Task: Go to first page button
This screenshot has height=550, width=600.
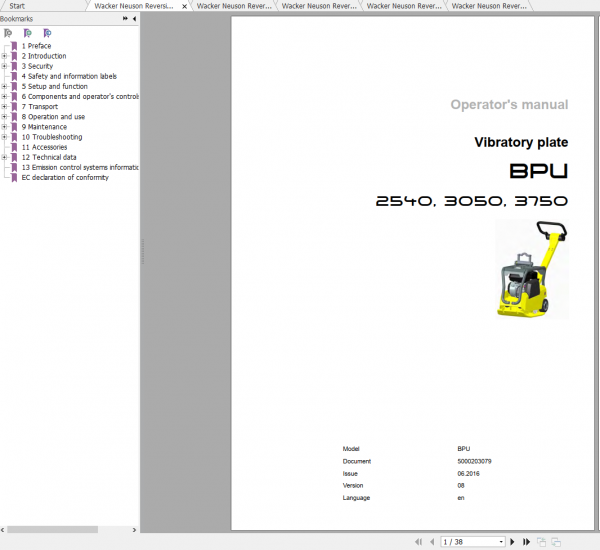Action: pyautogui.click(x=419, y=542)
